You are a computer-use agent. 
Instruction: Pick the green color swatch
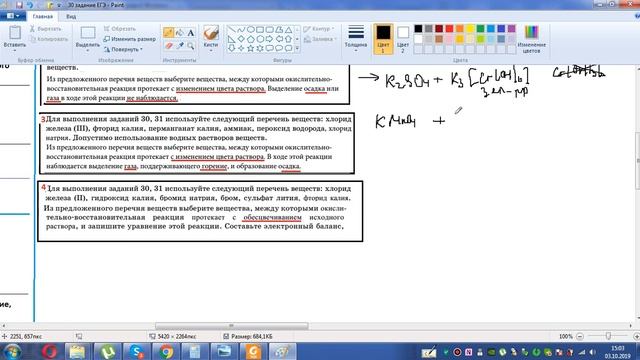[480, 29]
